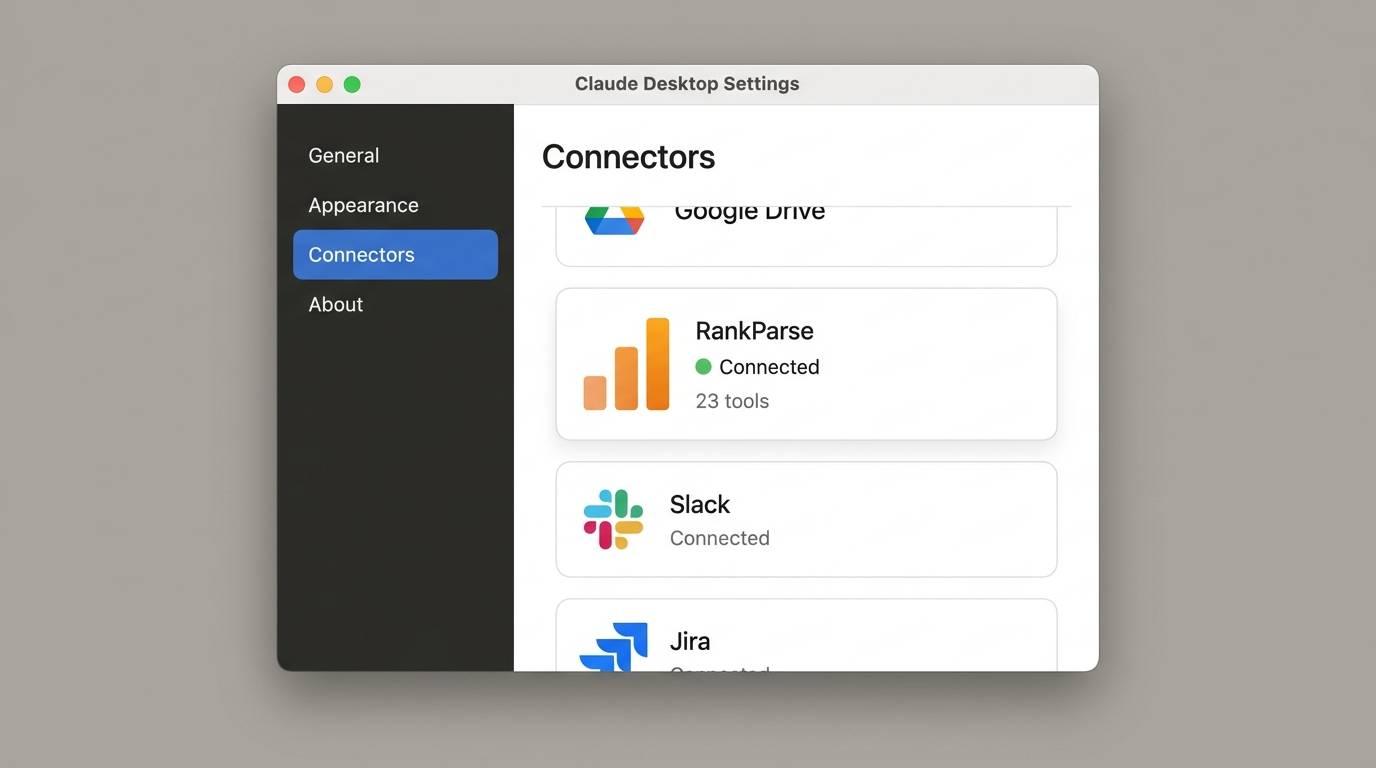Click the '23 tools' label under RankParse
This screenshot has width=1376, height=768.
pyautogui.click(x=732, y=401)
